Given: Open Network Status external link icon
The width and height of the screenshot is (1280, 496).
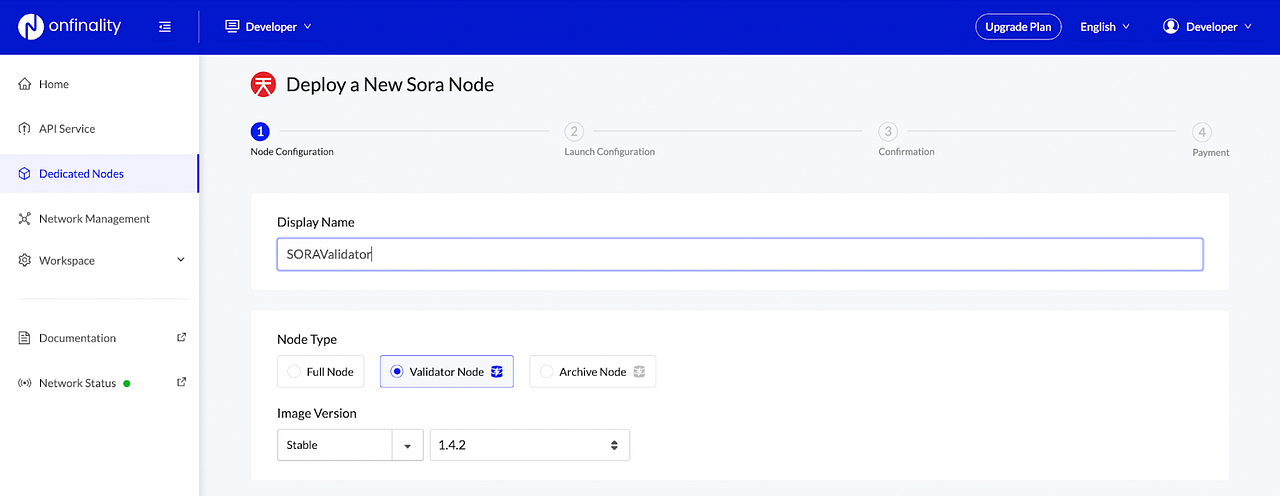Looking at the screenshot, I should click(x=181, y=382).
